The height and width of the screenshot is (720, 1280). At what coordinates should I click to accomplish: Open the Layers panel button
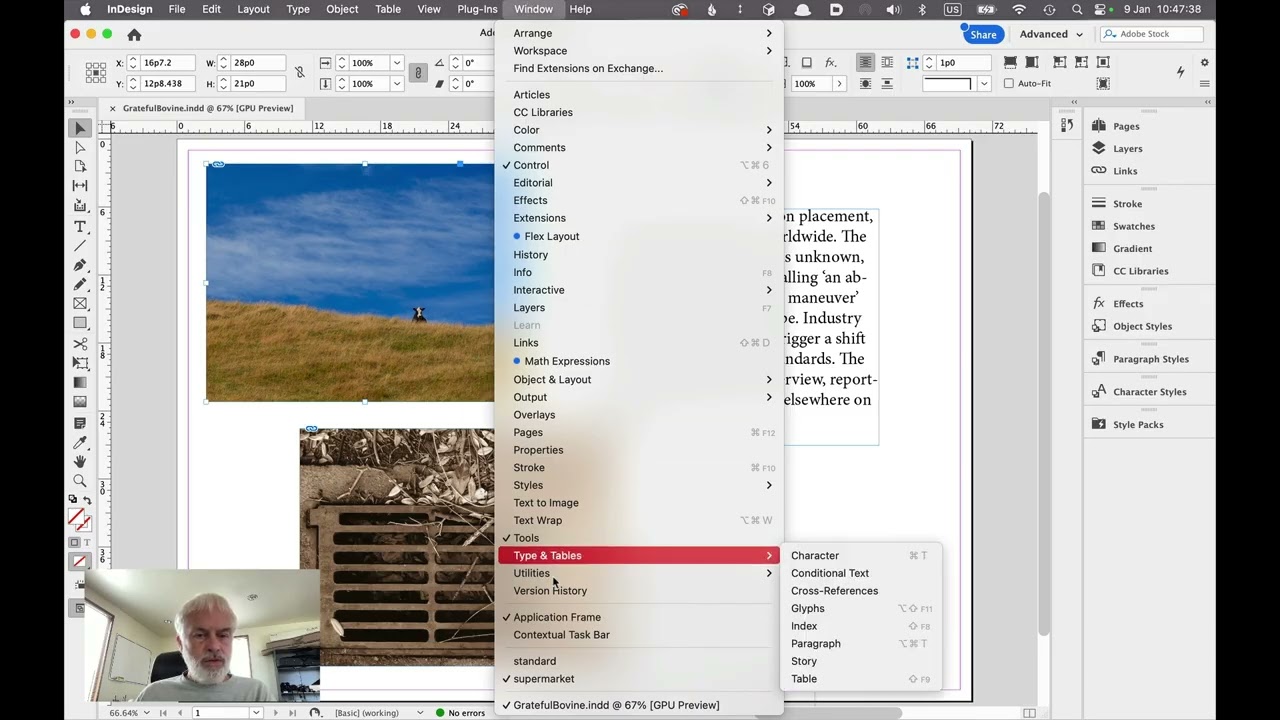tap(1128, 149)
